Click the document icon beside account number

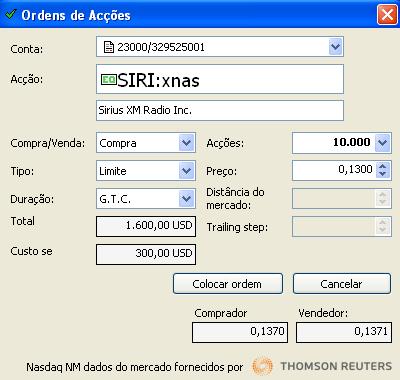pos(109,47)
